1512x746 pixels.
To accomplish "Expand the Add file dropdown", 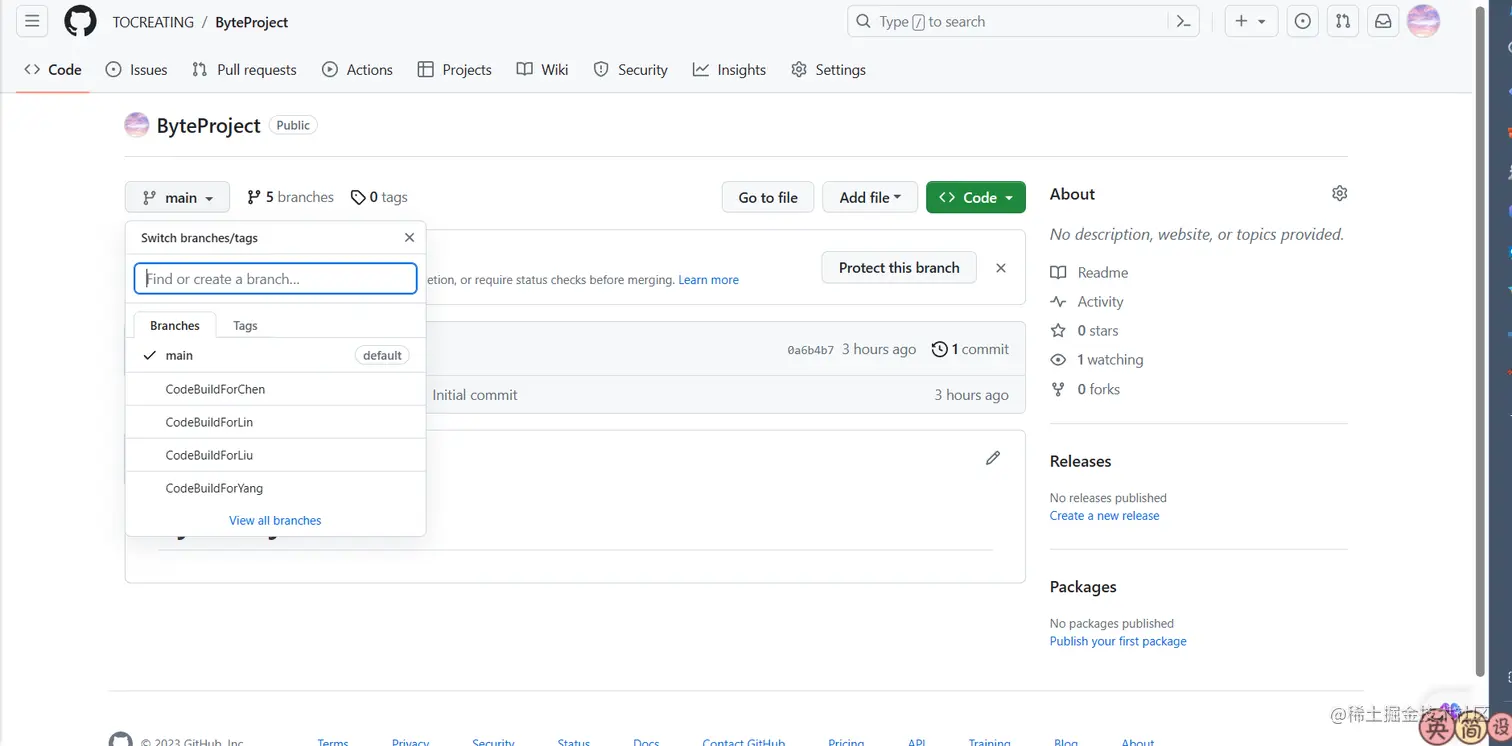I will (870, 197).
